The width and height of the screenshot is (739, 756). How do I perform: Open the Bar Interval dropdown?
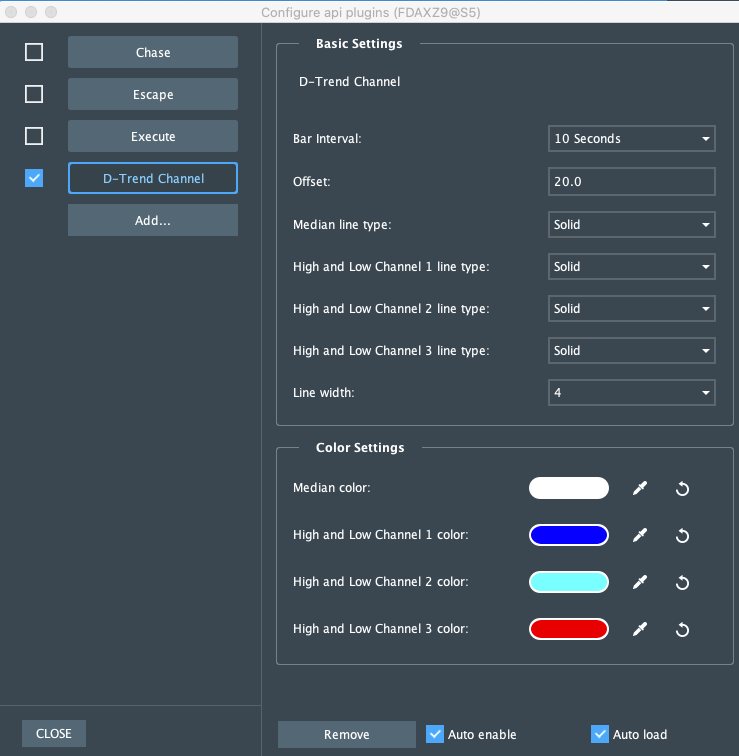tap(631, 139)
